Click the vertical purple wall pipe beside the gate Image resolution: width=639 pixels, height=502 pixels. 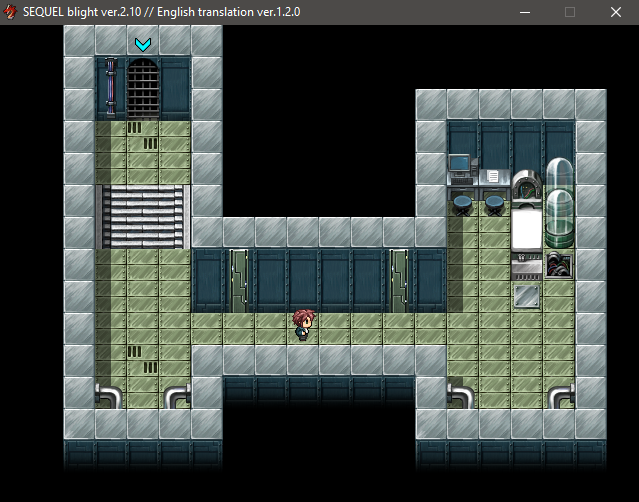click(110, 87)
